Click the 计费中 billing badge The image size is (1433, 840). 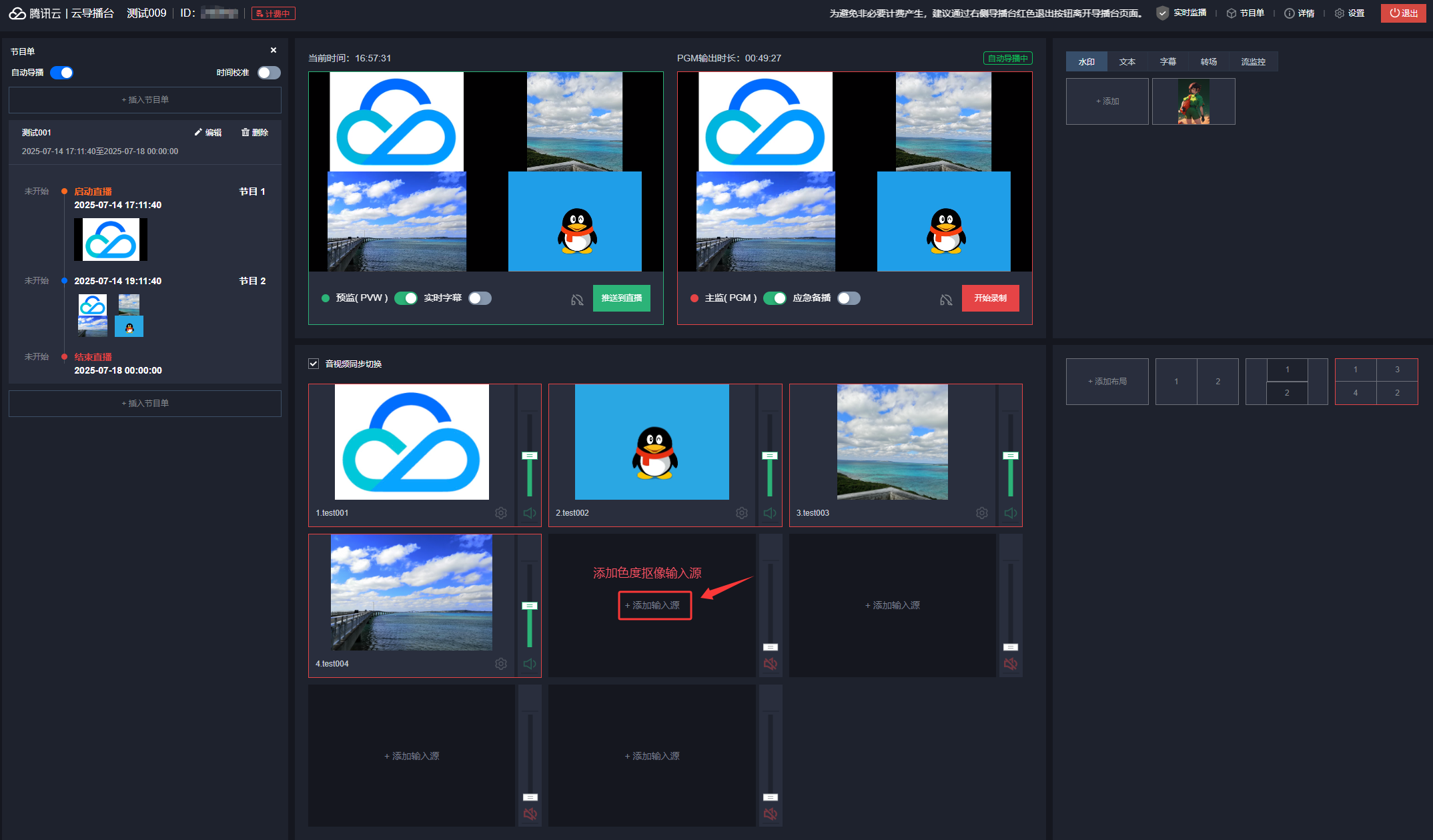(x=274, y=13)
